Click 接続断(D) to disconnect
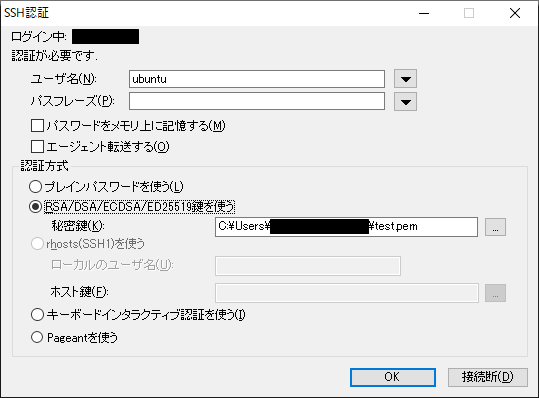The width and height of the screenshot is (539, 398). (x=488, y=377)
